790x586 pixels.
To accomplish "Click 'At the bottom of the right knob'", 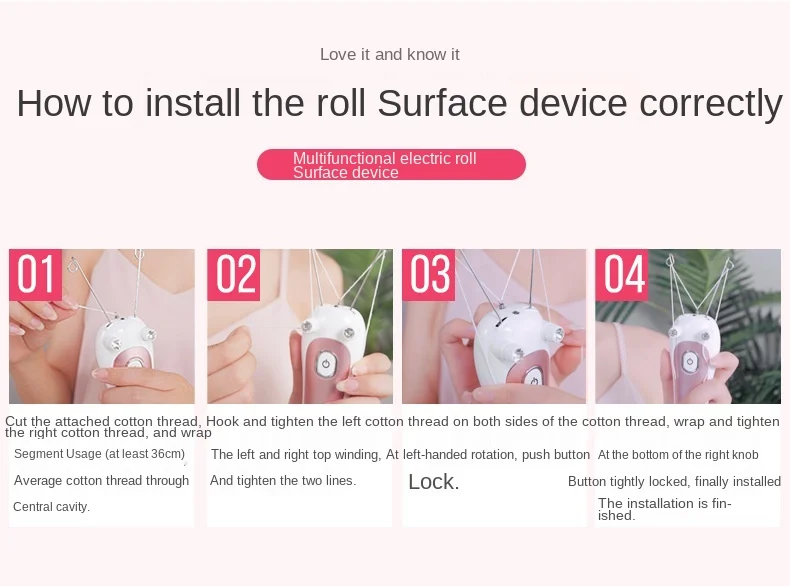I will (678, 454).
